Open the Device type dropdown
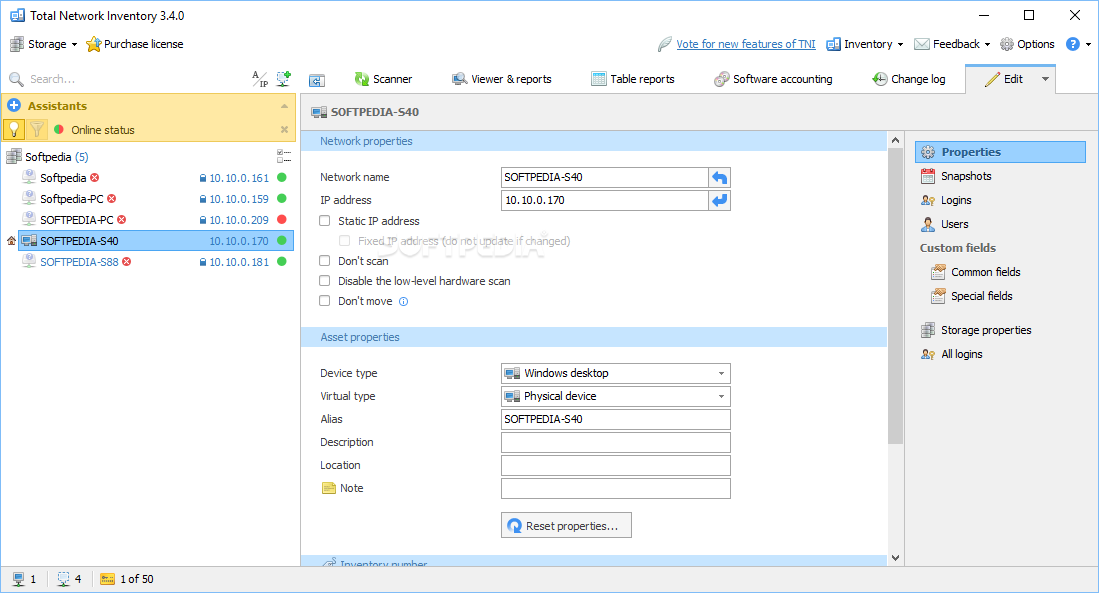The image size is (1099, 593). (x=615, y=374)
